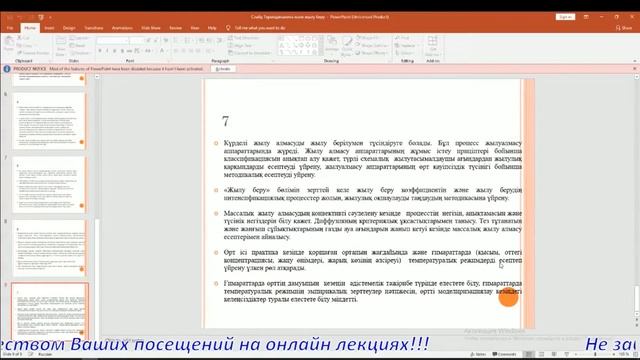
Task: Toggle underline formatting
Action: click(x=115, y=51)
